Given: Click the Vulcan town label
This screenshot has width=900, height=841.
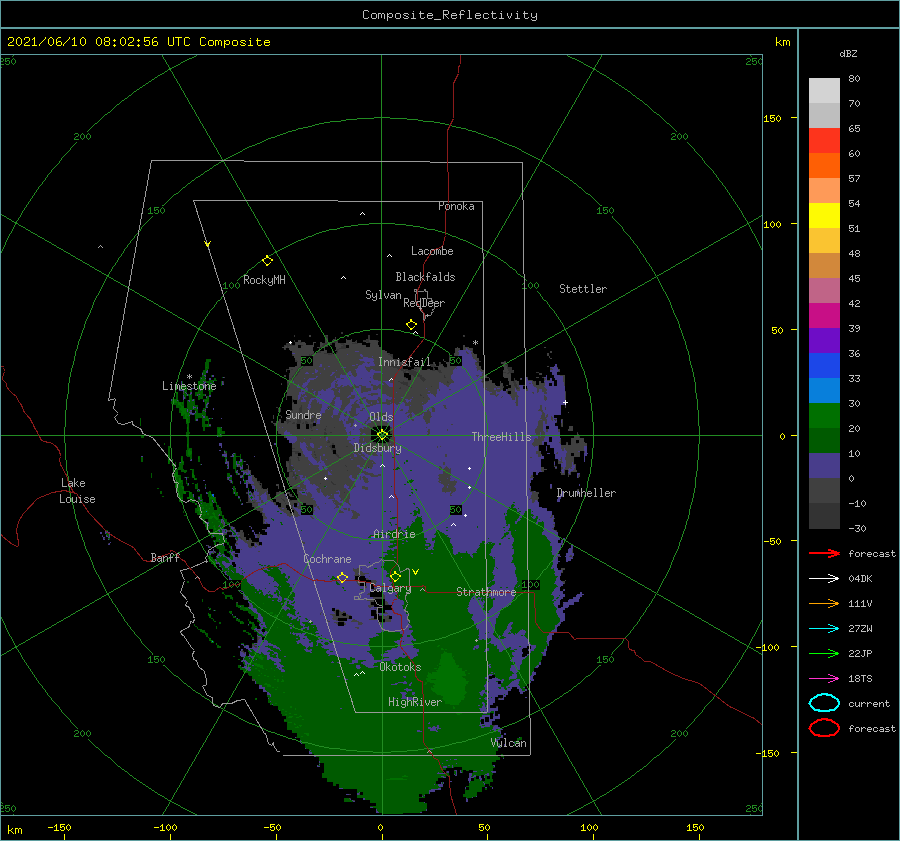Looking at the screenshot, I should click(x=509, y=743).
